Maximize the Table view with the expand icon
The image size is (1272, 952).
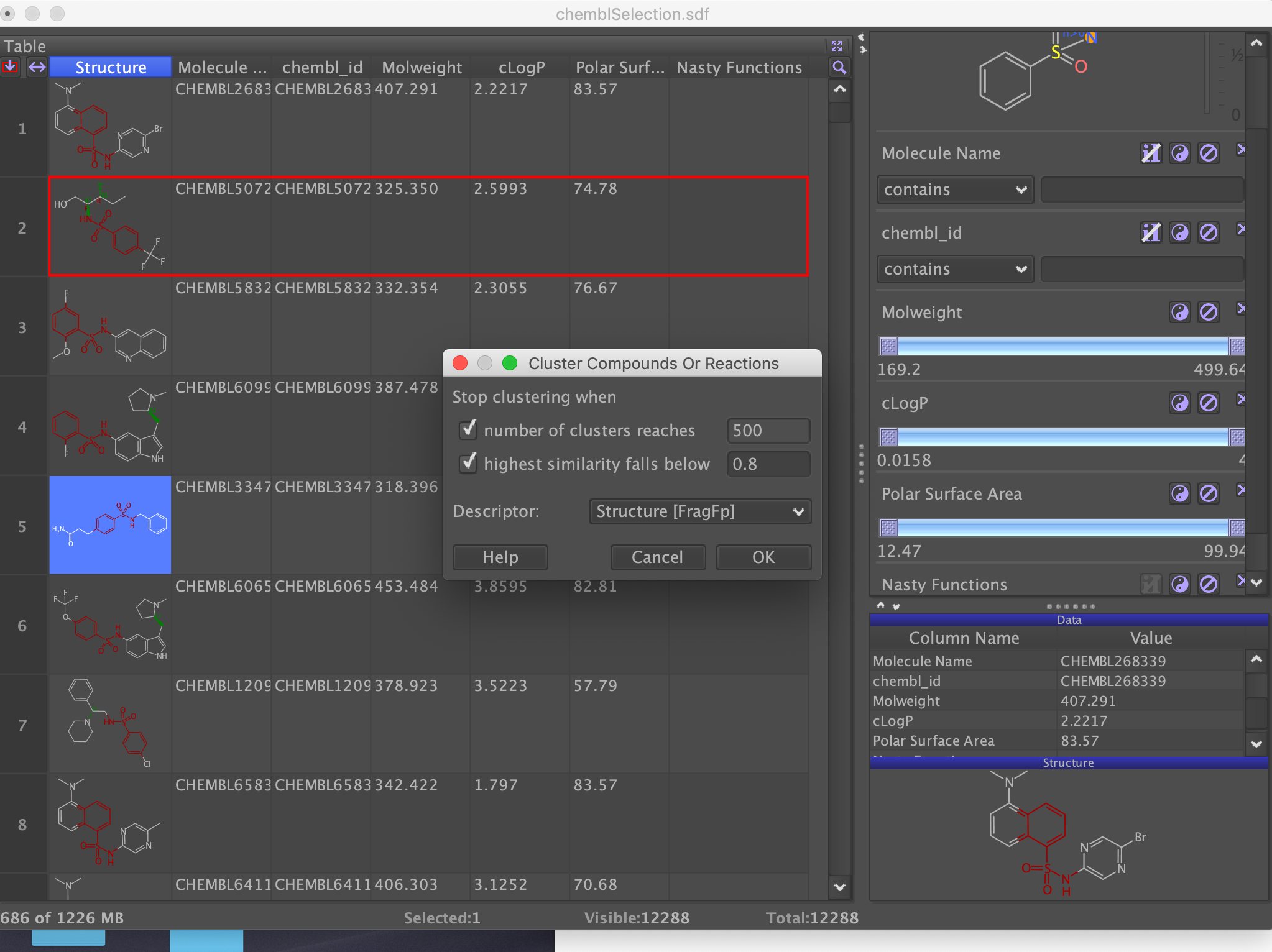point(837,46)
